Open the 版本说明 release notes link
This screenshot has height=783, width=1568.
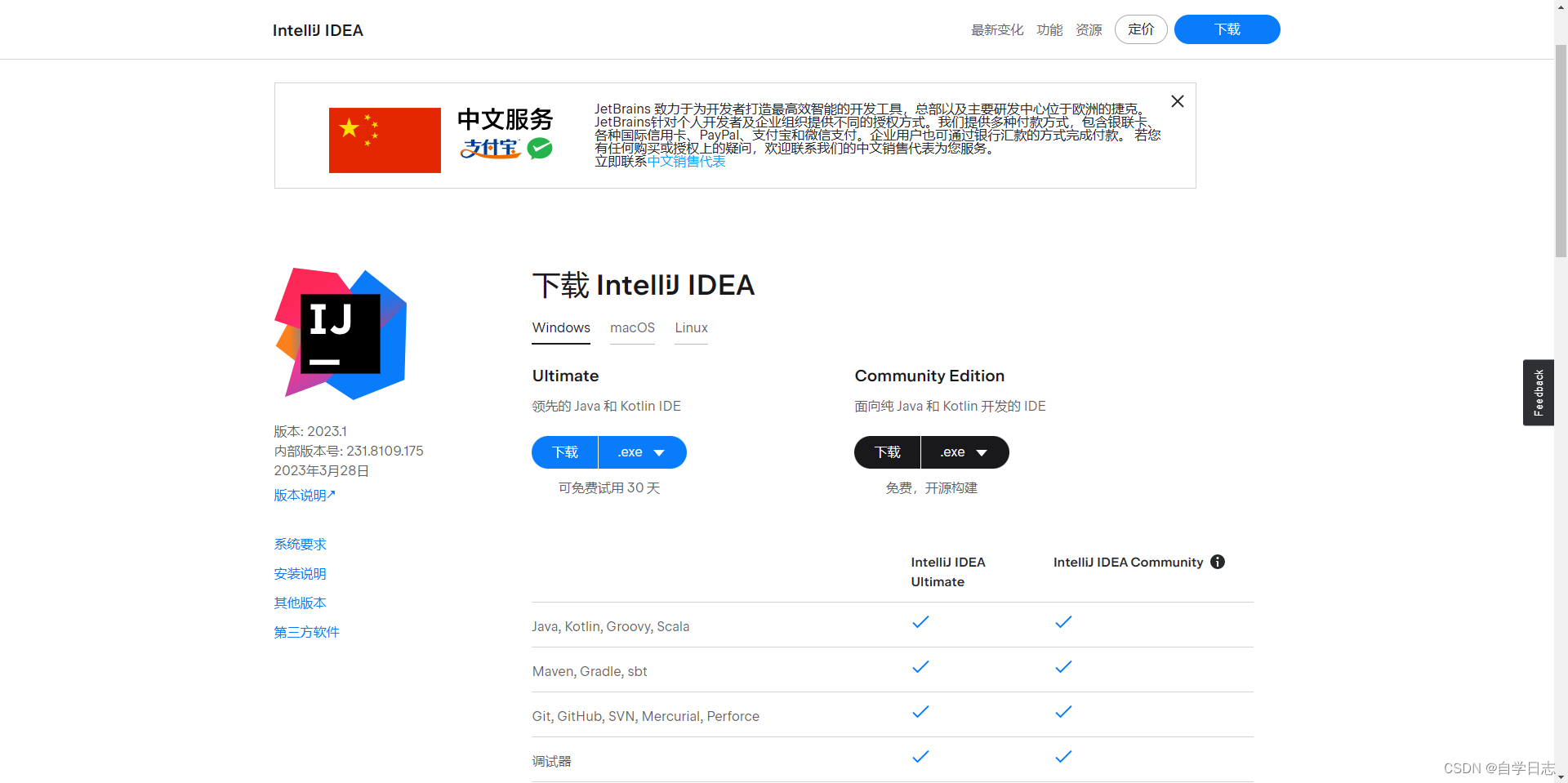tap(304, 494)
